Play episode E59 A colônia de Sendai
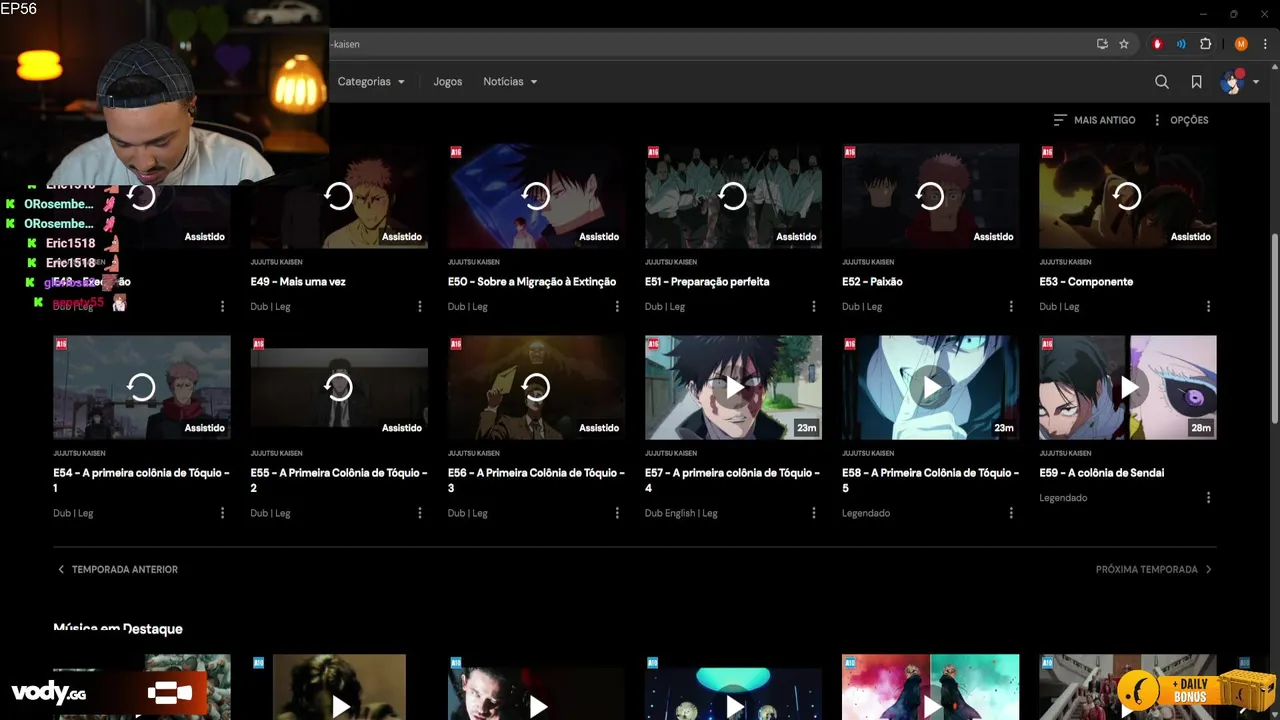The width and height of the screenshot is (1280, 720). (x=1127, y=387)
